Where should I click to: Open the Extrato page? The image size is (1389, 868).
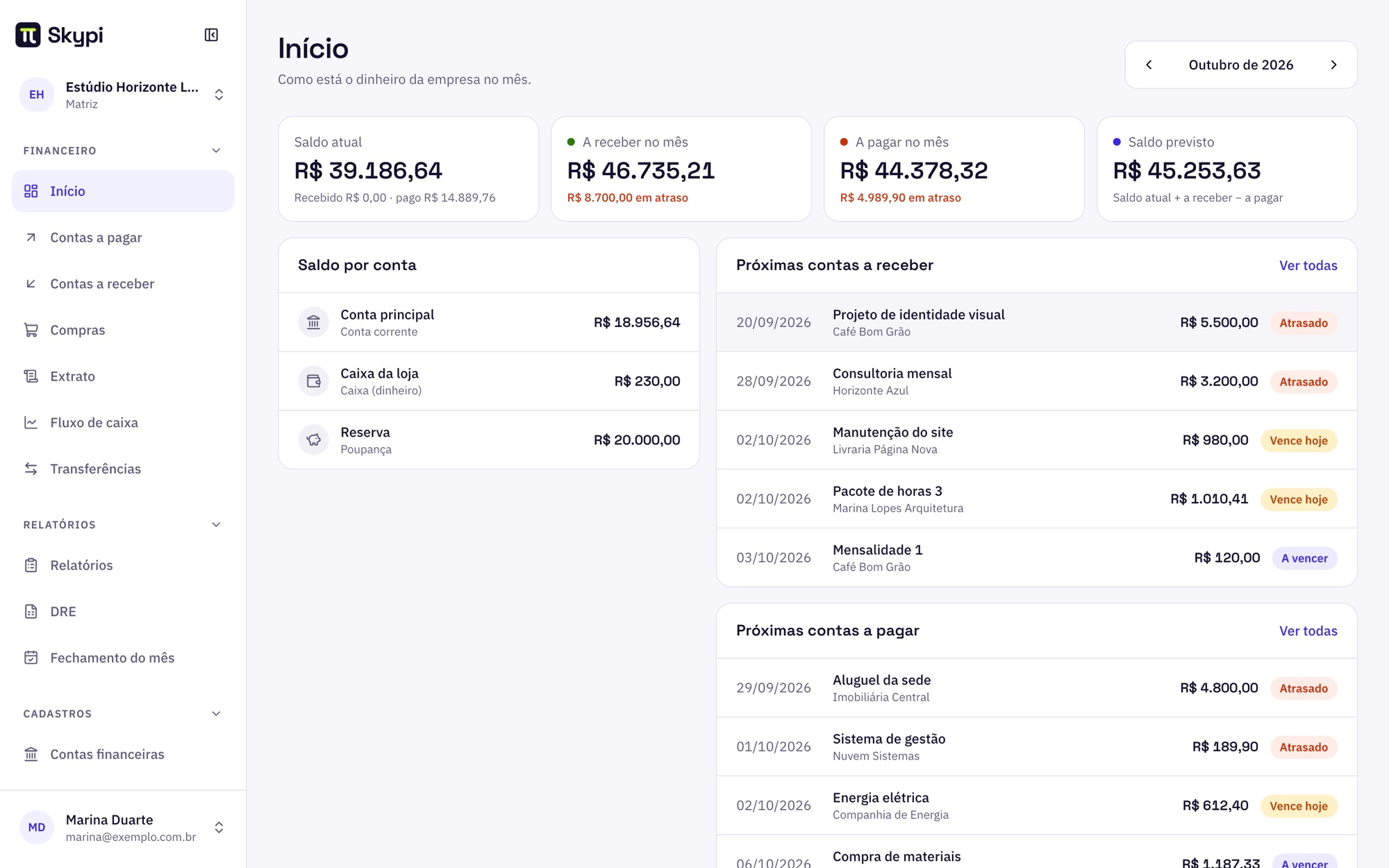(x=123, y=376)
